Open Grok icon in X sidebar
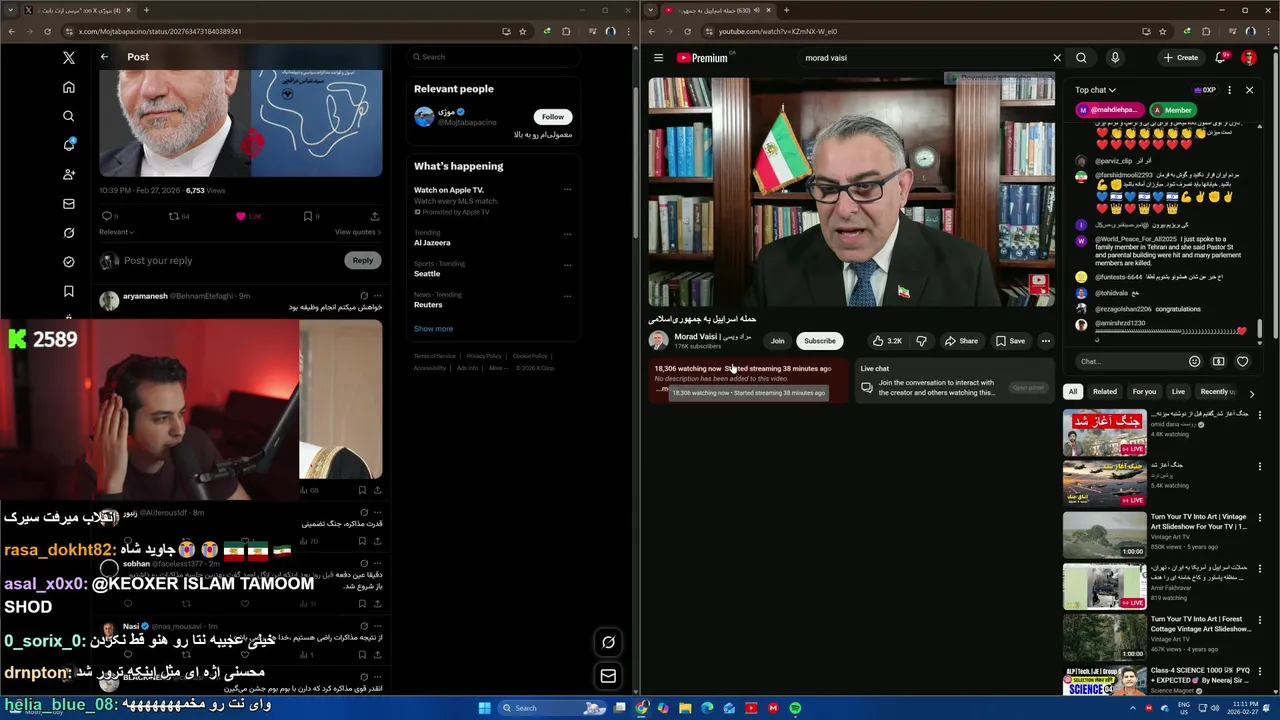This screenshot has width=1280, height=720. tap(69, 232)
